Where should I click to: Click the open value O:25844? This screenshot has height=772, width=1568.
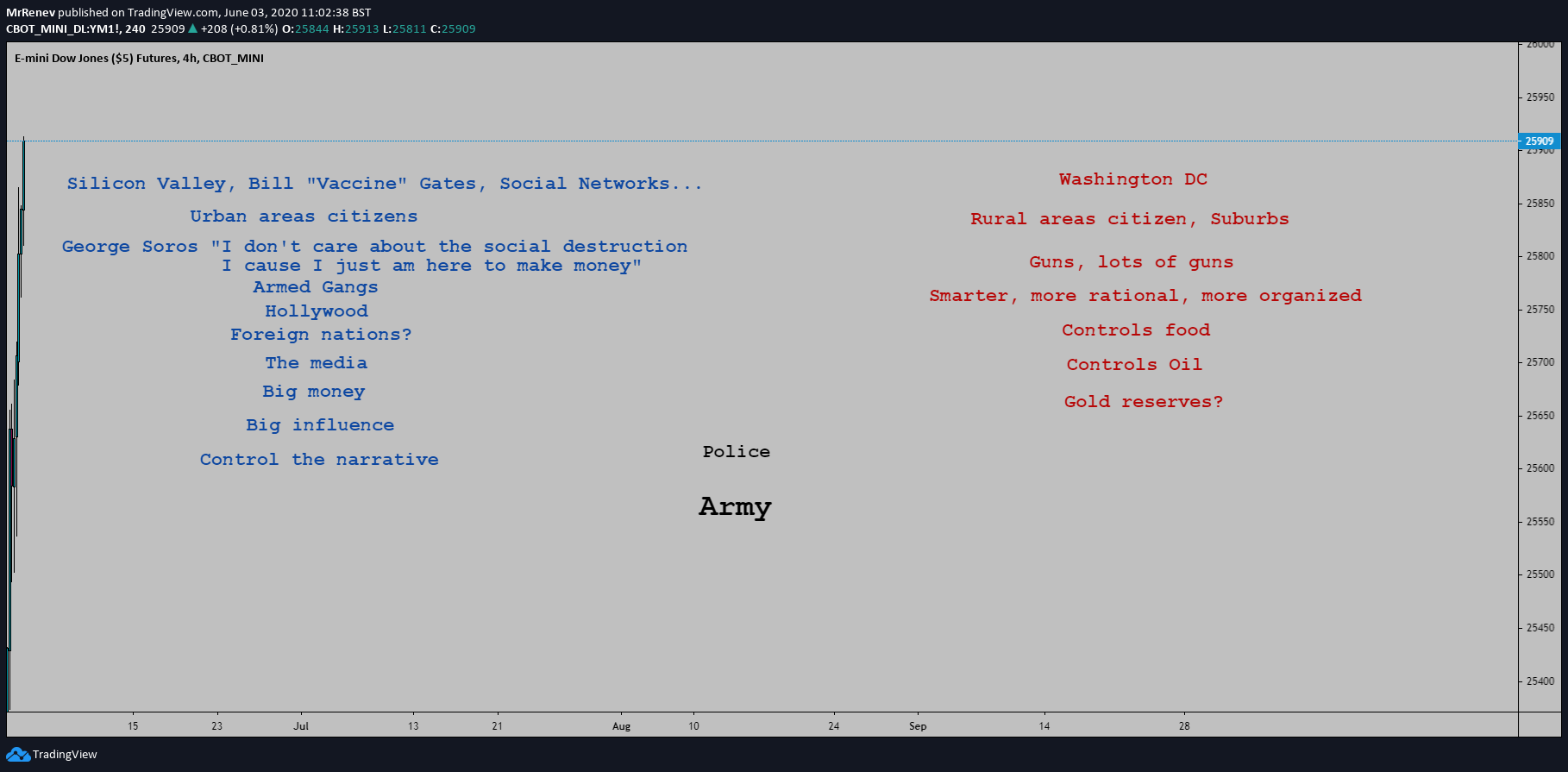click(305, 28)
